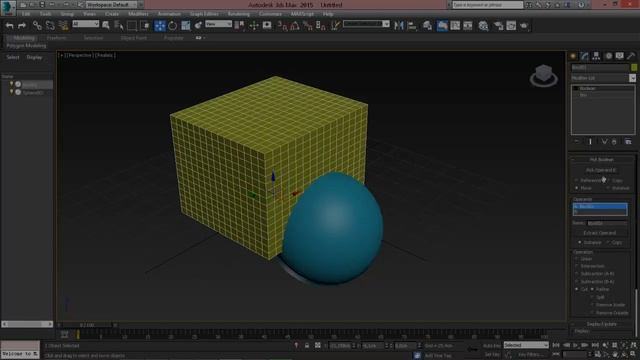This screenshot has width=640, height=360.
Task: Toggle the 3D Snaps icon
Action: pyautogui.click(x=282, y=26)
